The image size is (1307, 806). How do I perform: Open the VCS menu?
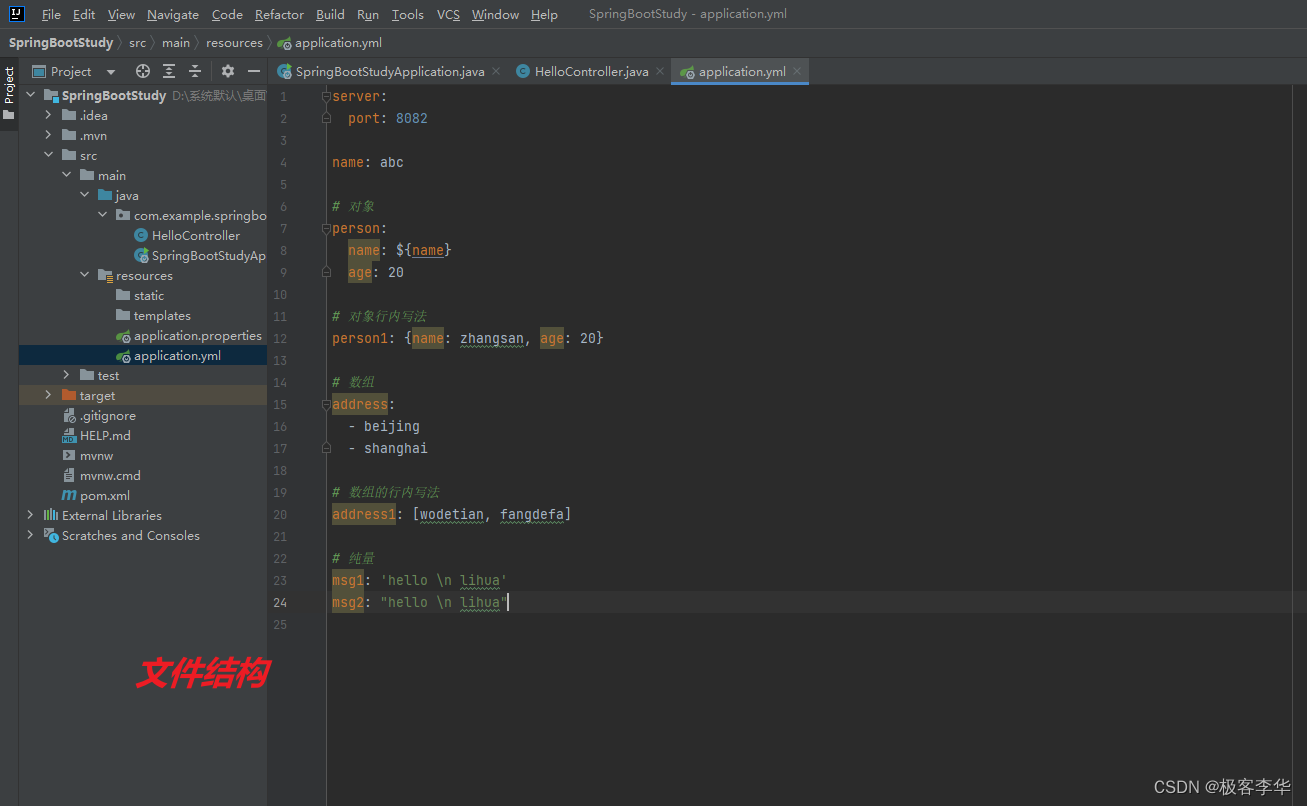tap(449, 15)
